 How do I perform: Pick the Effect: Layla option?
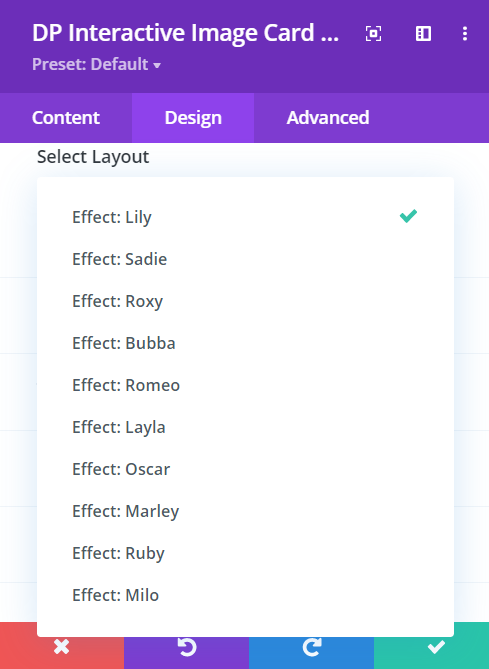[245, 427]
